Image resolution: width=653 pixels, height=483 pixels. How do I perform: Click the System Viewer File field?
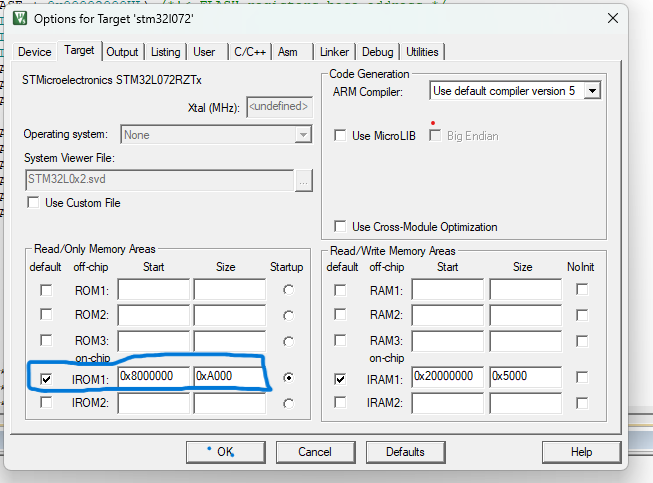[159, 180]
